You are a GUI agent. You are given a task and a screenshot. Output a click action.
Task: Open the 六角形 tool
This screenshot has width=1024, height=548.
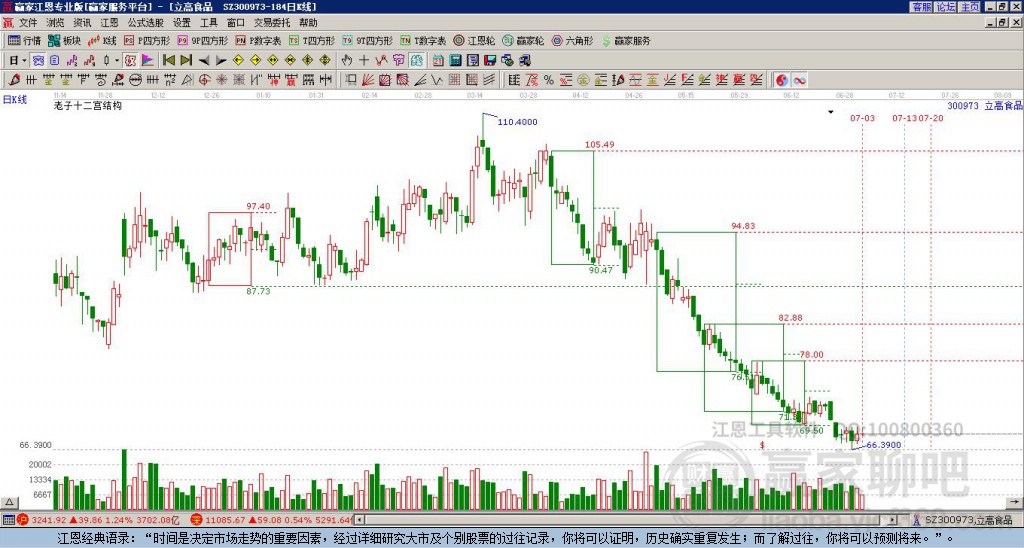pyautogui.click(x=573, y=40)
